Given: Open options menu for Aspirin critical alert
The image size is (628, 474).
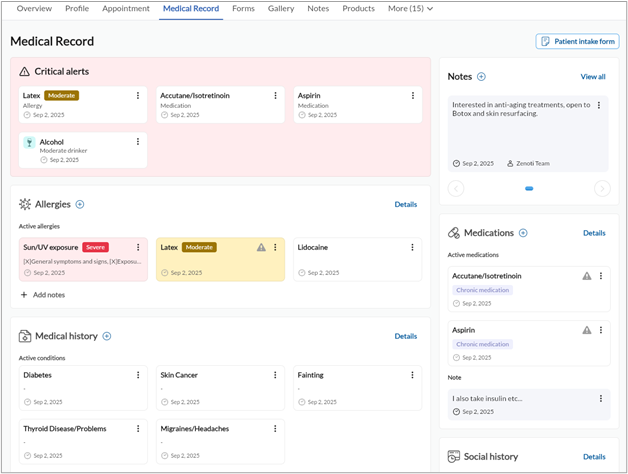Looking at the screenshot, I should 413,95.
